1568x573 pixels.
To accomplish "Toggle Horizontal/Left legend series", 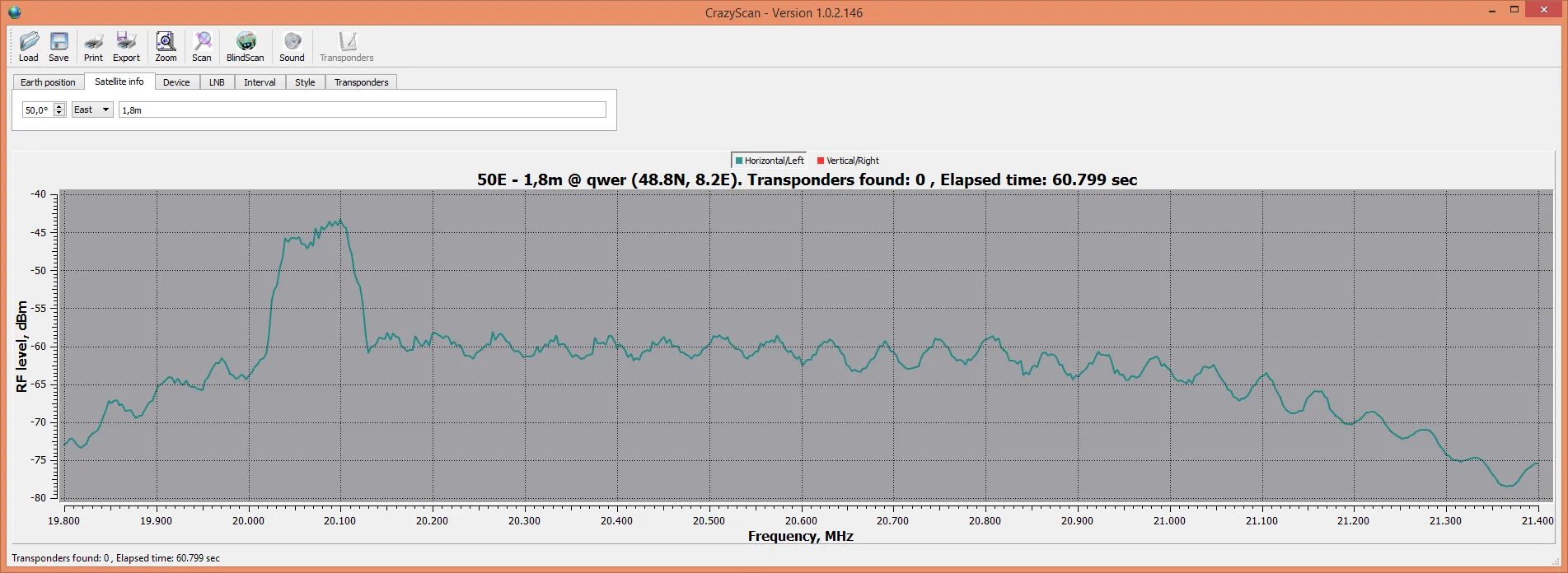I will click(769, 161).
